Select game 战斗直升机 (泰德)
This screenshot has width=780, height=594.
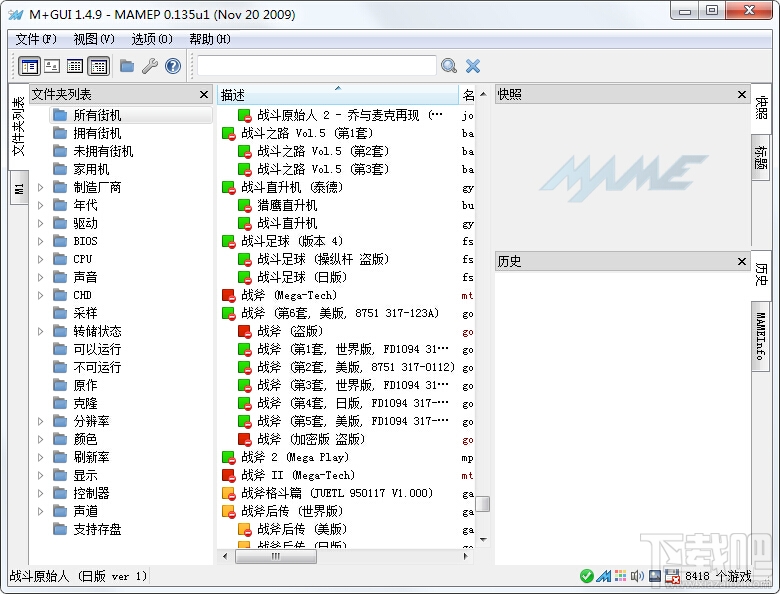(292, 188)
